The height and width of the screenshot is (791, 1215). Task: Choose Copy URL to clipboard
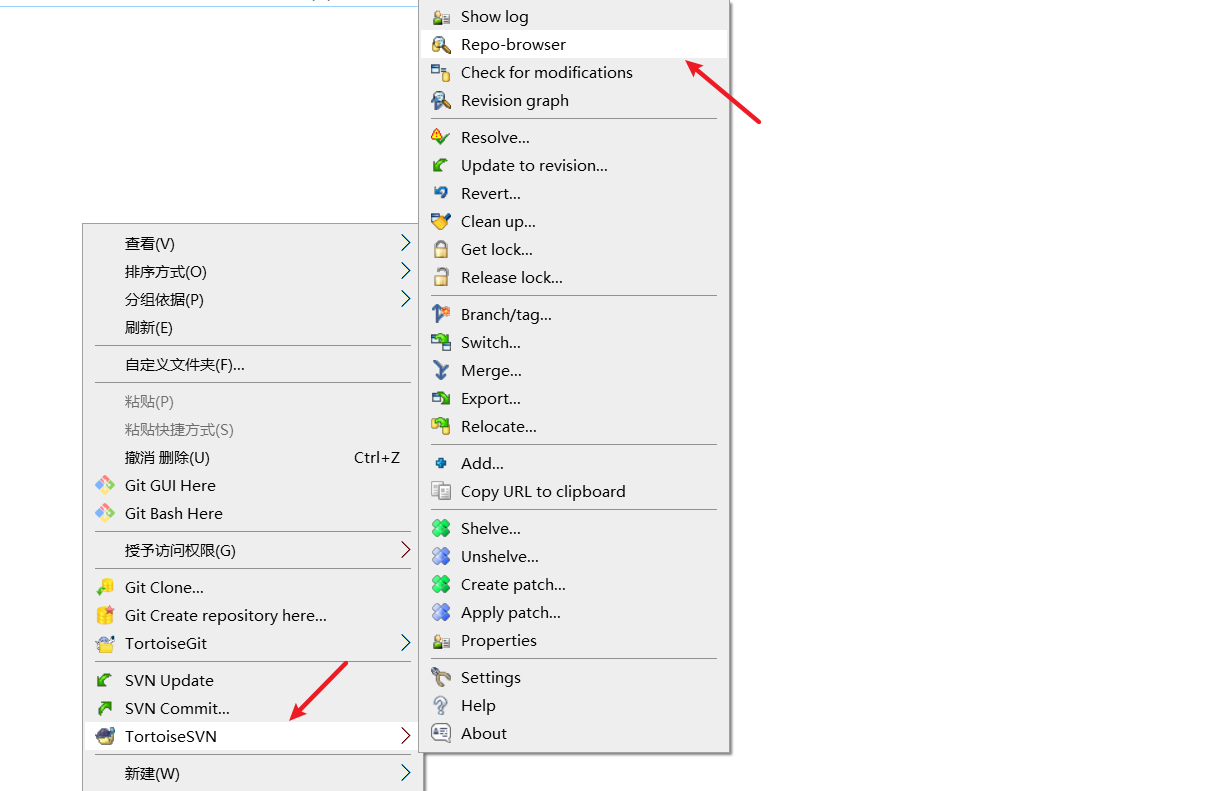pos(542,492)
